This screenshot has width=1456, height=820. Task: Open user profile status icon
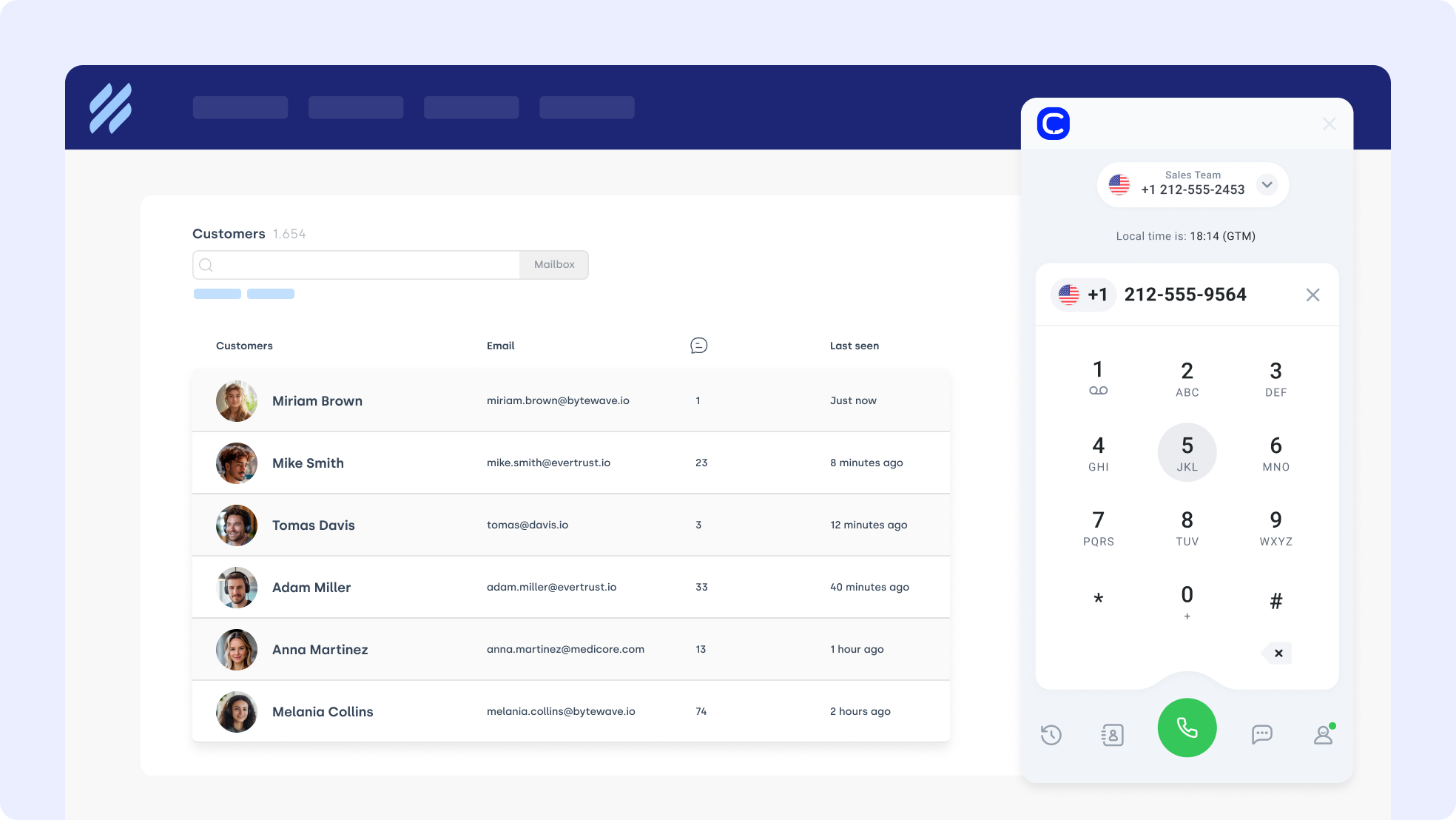click(1323, 735)
